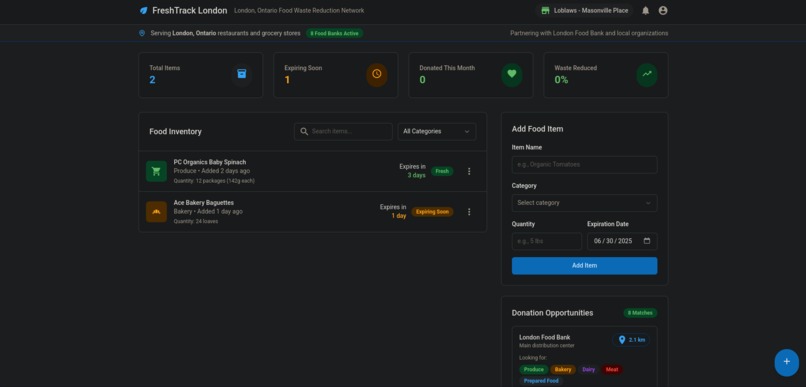Click 'Quantity: 12 packages (142g each)' text

point(214,181)
